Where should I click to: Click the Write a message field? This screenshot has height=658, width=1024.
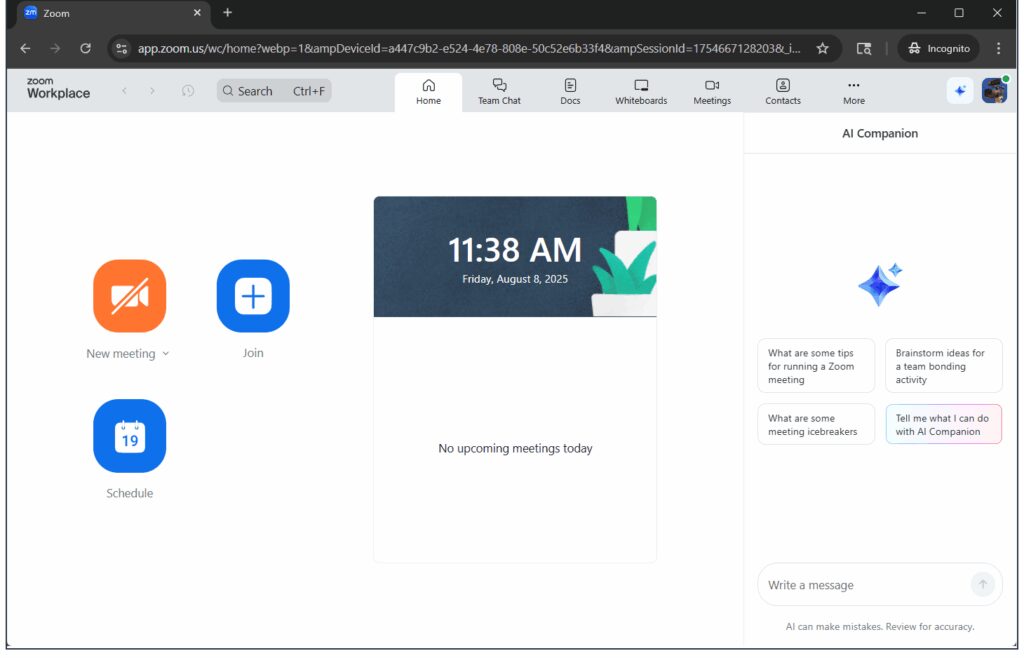[x=860, y=584]
